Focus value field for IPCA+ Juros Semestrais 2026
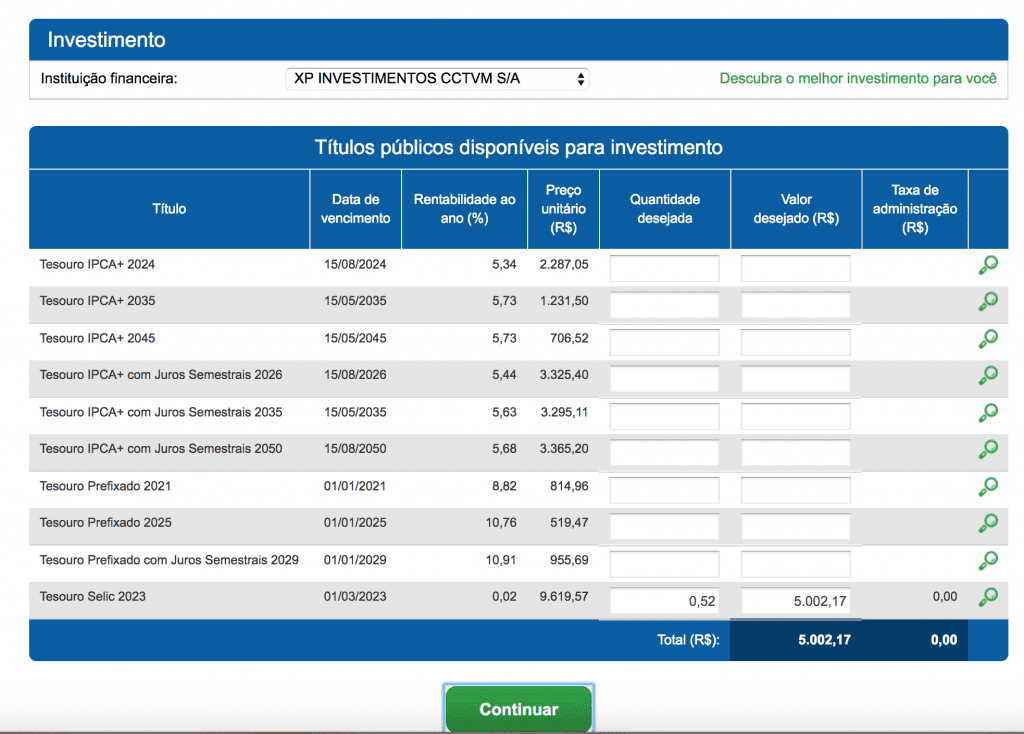Viewport: 1024px width, 734px height. [x=795, y=379]
